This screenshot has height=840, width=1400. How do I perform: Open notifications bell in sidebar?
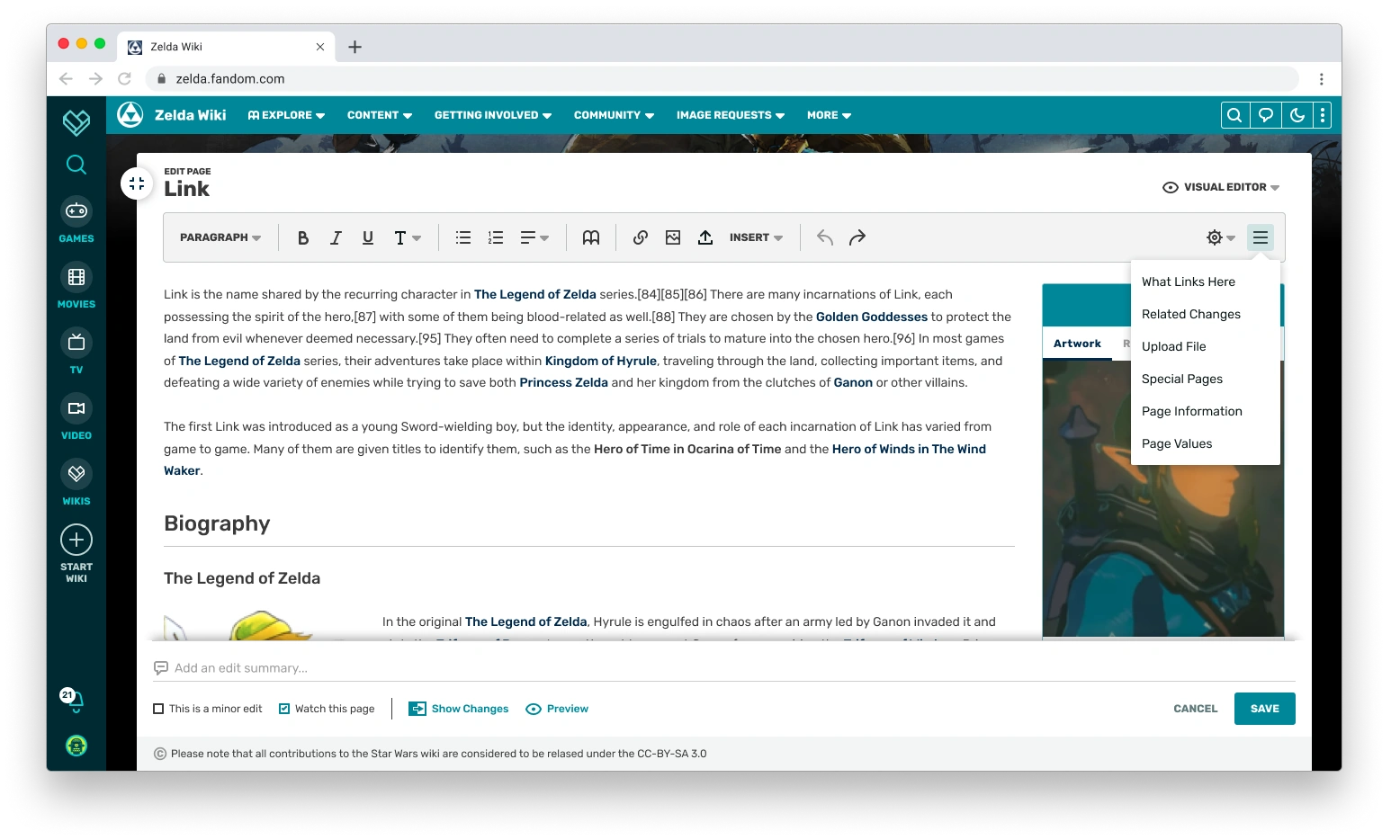76,701
